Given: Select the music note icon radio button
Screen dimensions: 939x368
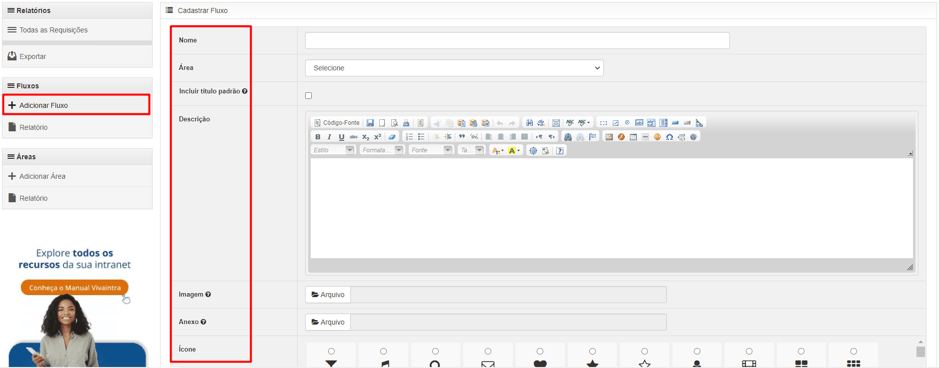Looking at the screenshot, I should (383, 351).
